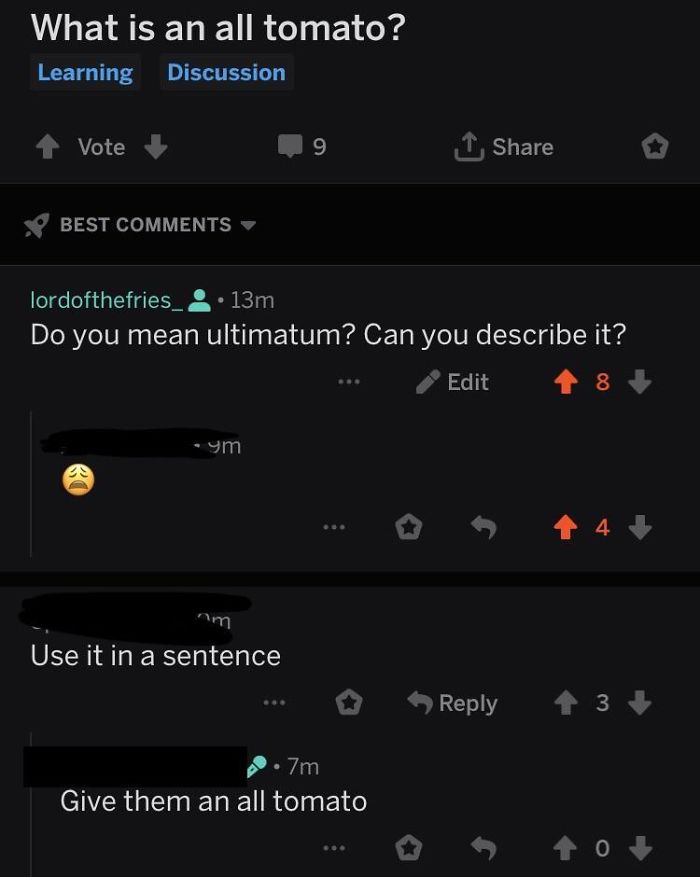
Task: Select the Learning flair tag
Action: (x=85, y=72)
